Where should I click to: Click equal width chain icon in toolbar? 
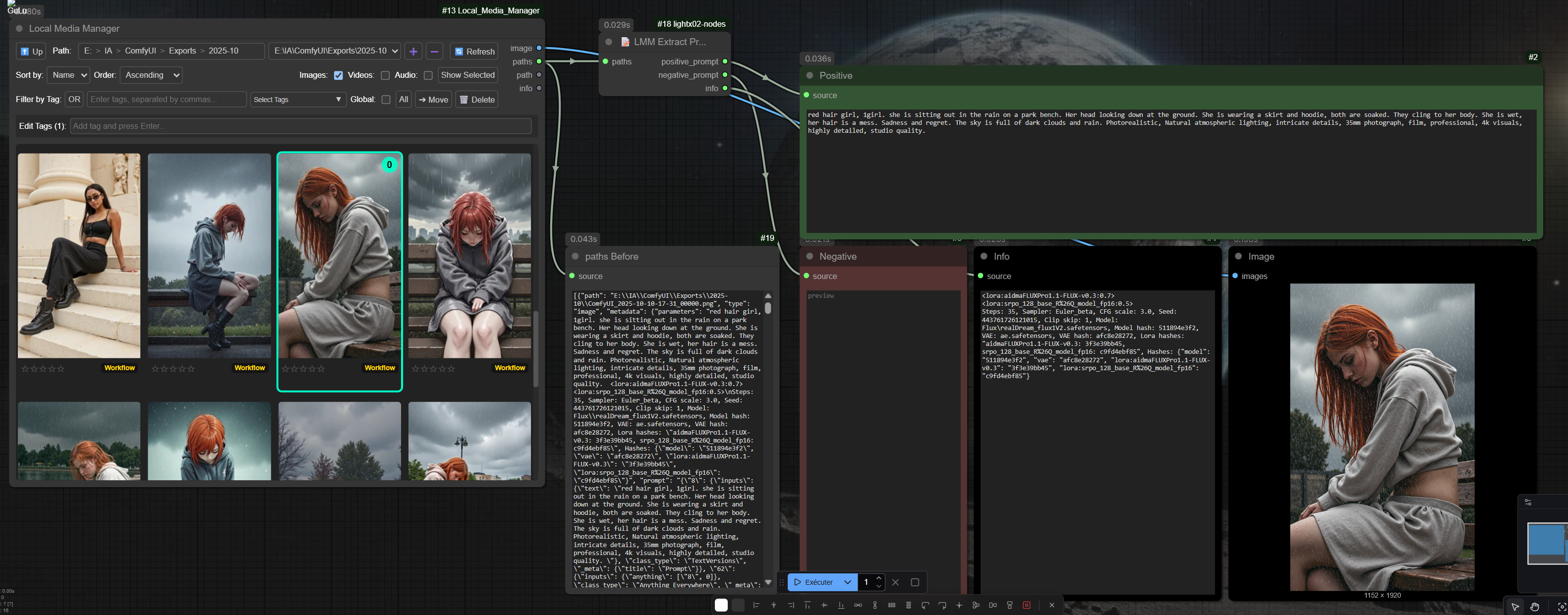pyautogui.click(x=858, y=605)
